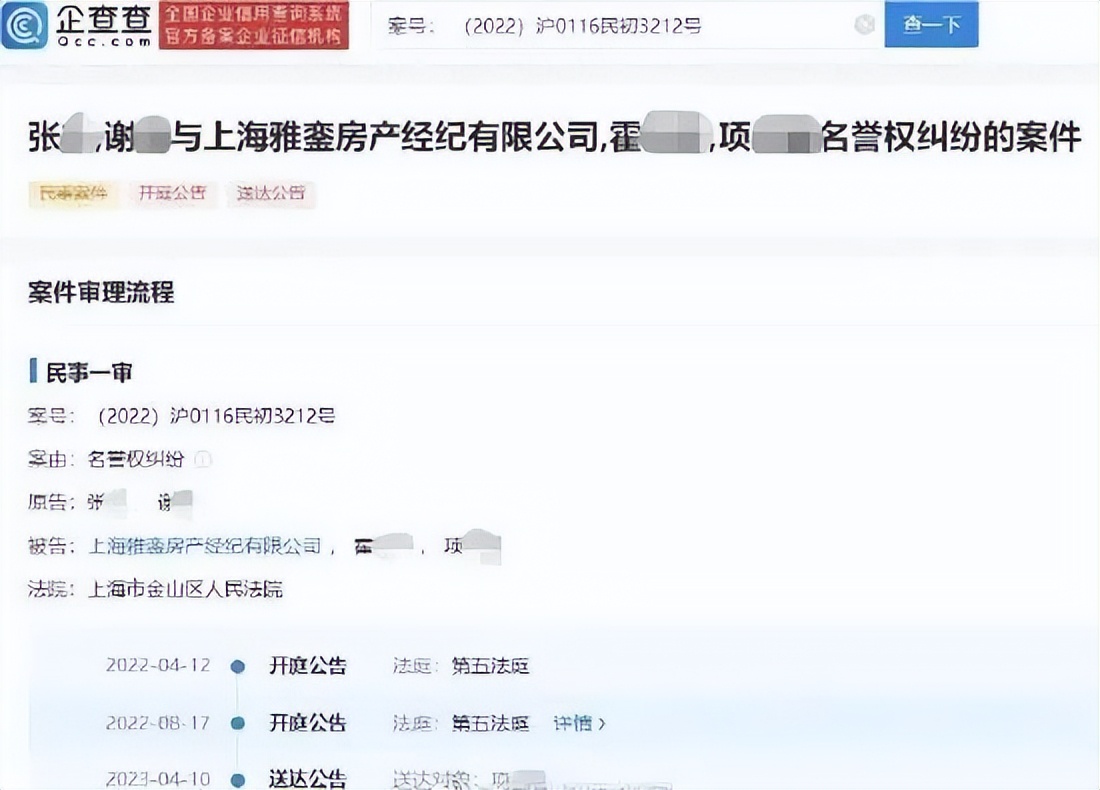Screen dimensions: 1100x790
Task: Click the 查一下 search button
Action: point(930,24)
